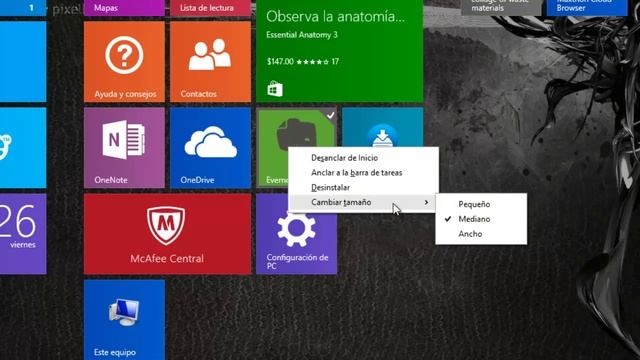Image resolution: width=640 pixels, height=360 pixels.
Task: Open the blue download arrow tile
Action: [382, 127]
